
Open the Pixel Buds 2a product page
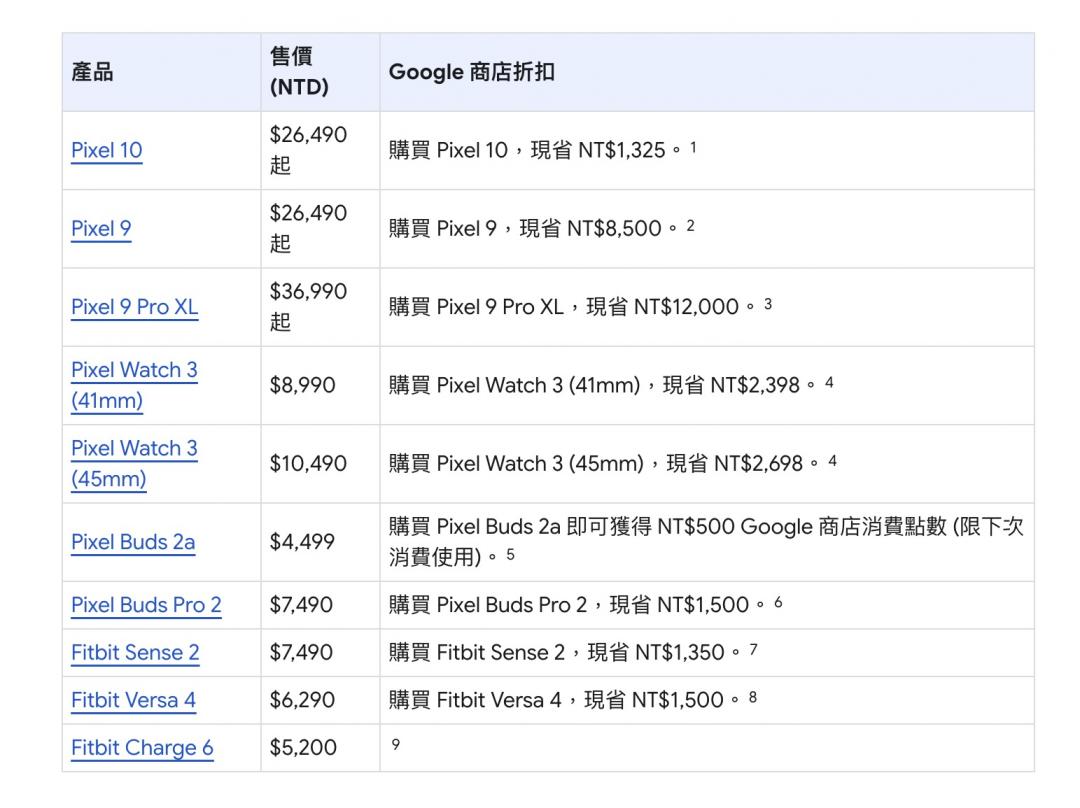(x=133, y=541)
